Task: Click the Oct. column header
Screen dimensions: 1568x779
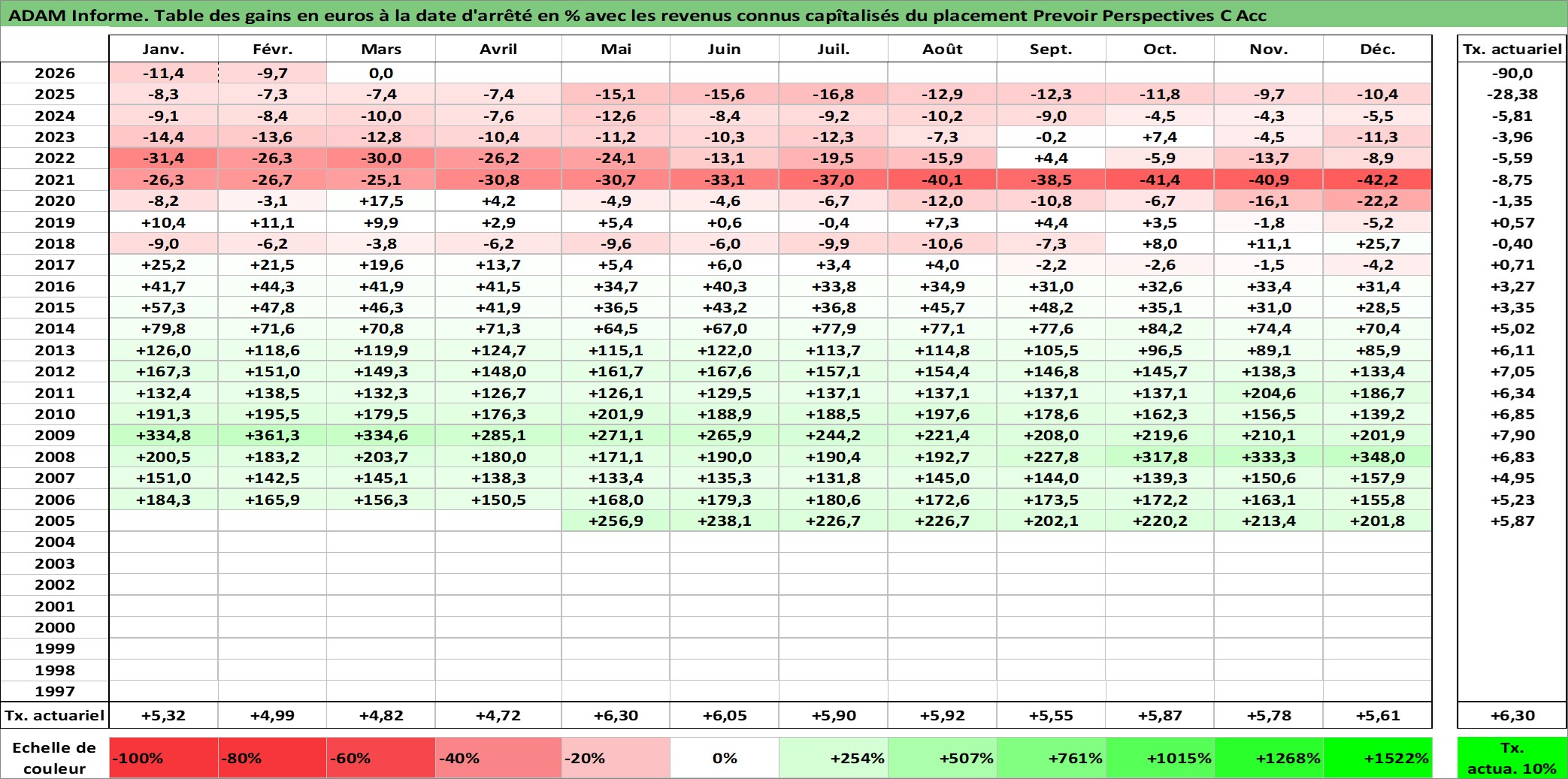Action: pyautogui.click(x=1160, y=49)
